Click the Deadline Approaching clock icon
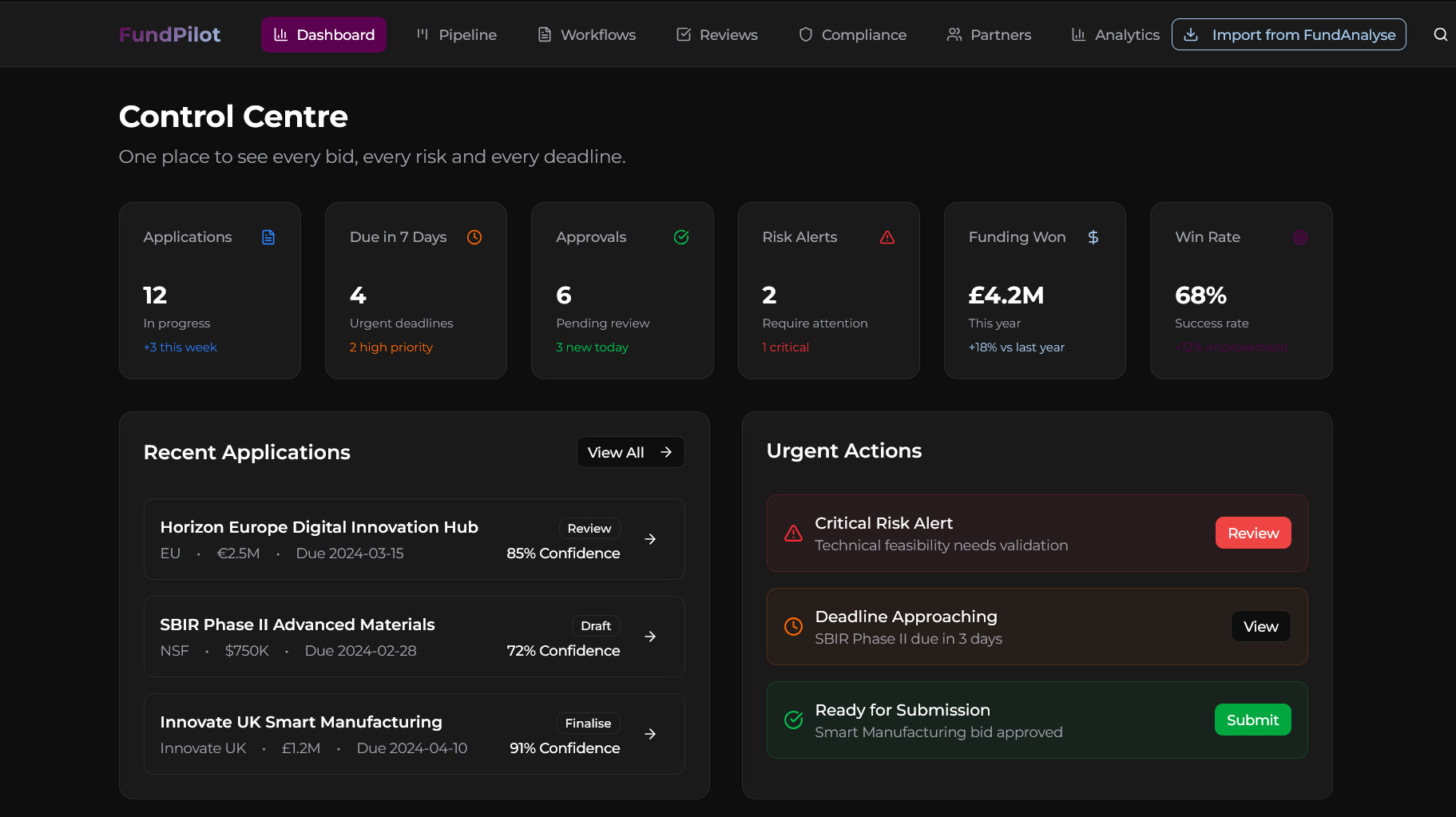 point(793,627)
